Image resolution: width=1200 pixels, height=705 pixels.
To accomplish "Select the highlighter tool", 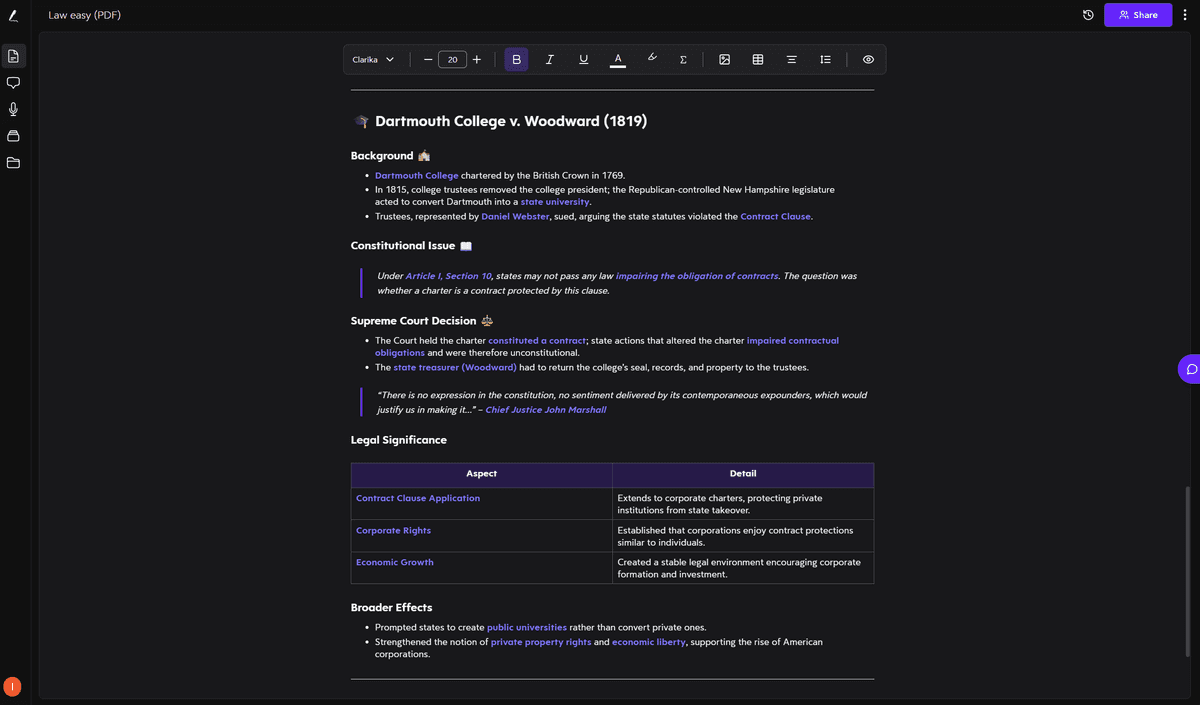I will 651,59.
